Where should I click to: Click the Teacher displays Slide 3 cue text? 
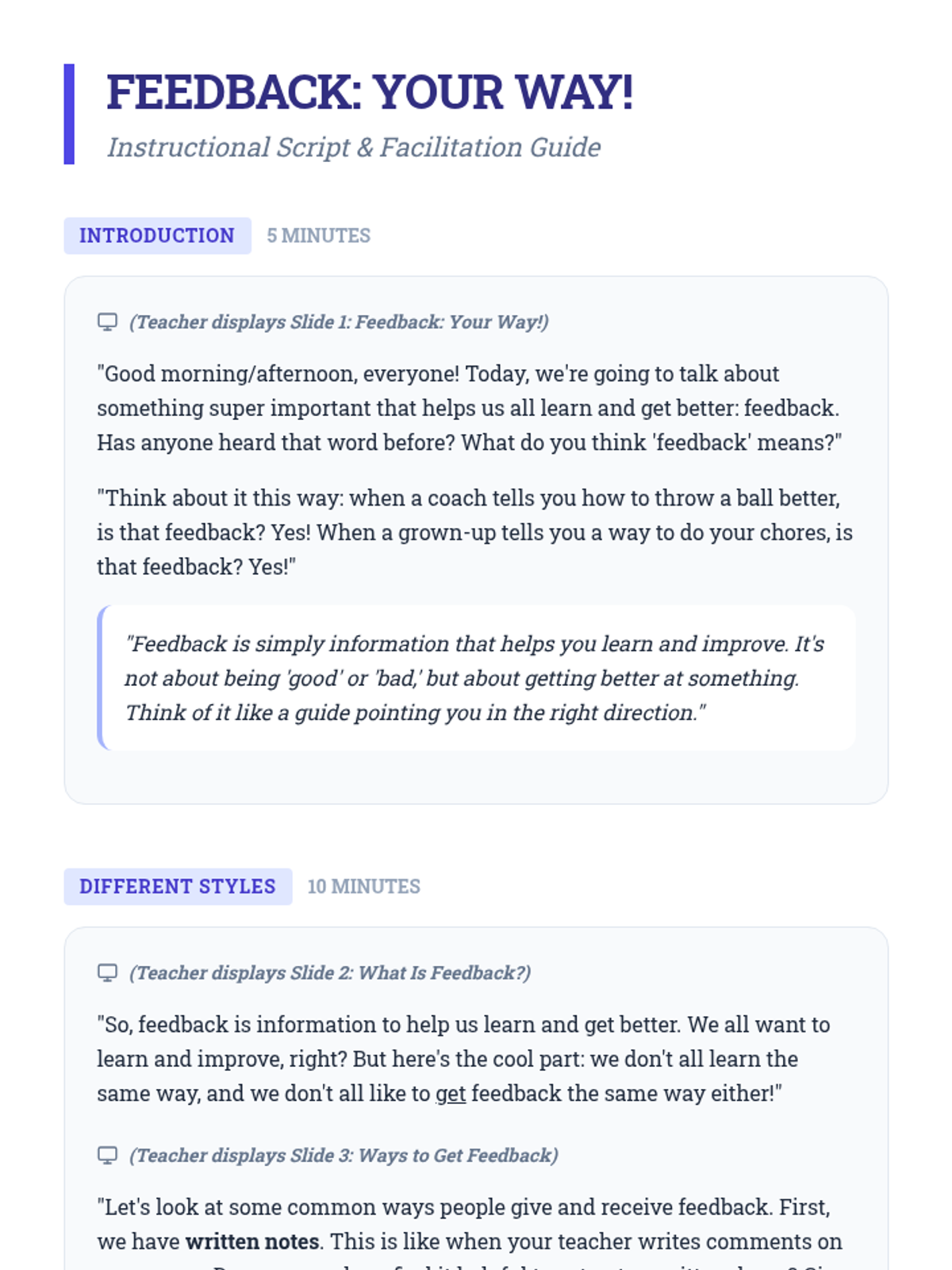(x=344, y=1156)
